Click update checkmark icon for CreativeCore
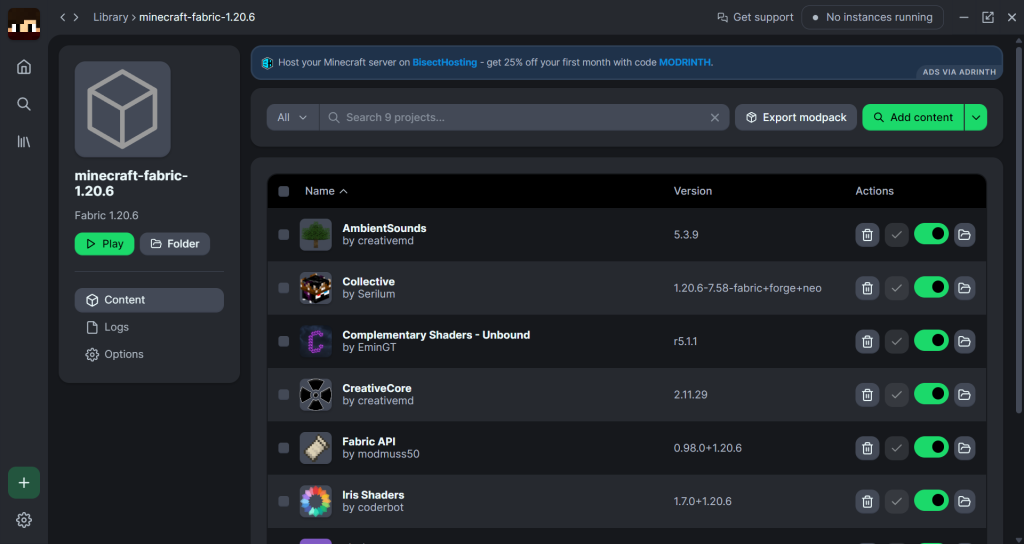This screenshot has height=544, width=1024. coord(897,394)
